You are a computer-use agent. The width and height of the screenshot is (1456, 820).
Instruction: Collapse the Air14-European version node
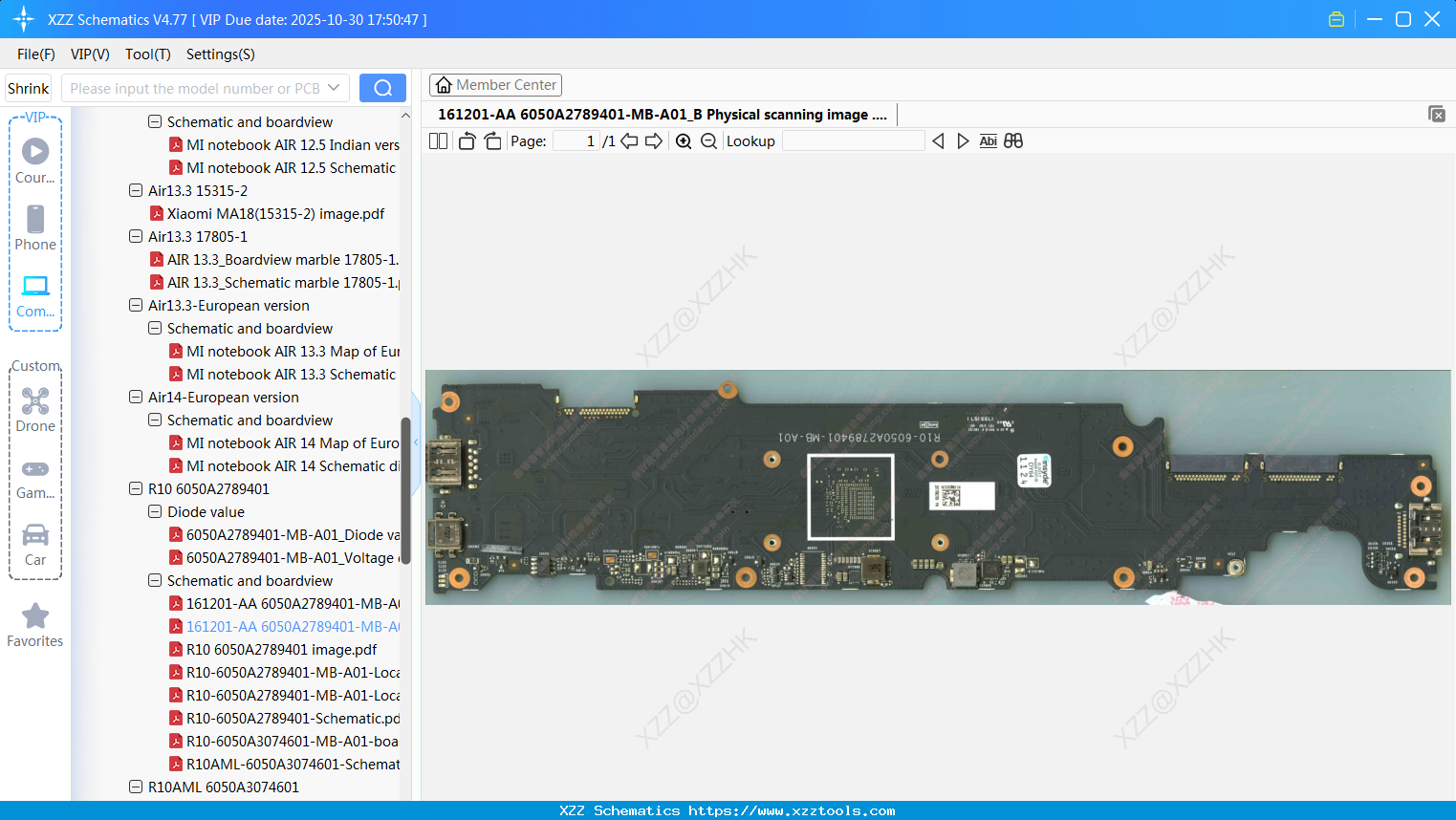[136, 398]
